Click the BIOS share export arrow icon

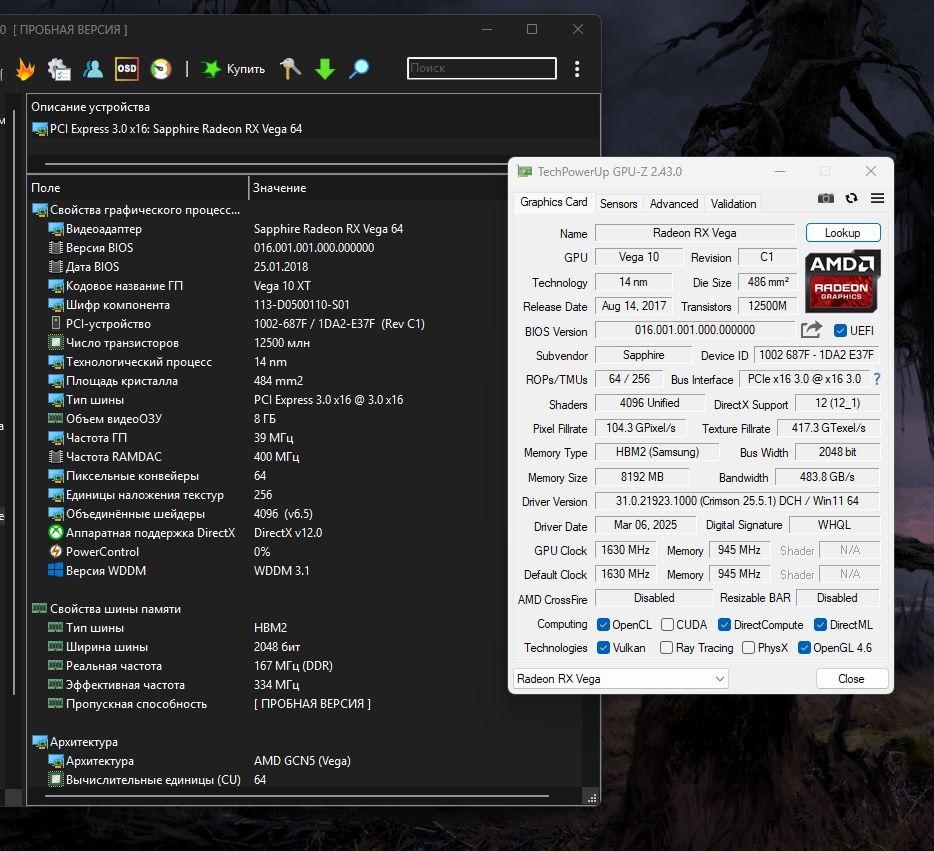click(x=811, y=329)
